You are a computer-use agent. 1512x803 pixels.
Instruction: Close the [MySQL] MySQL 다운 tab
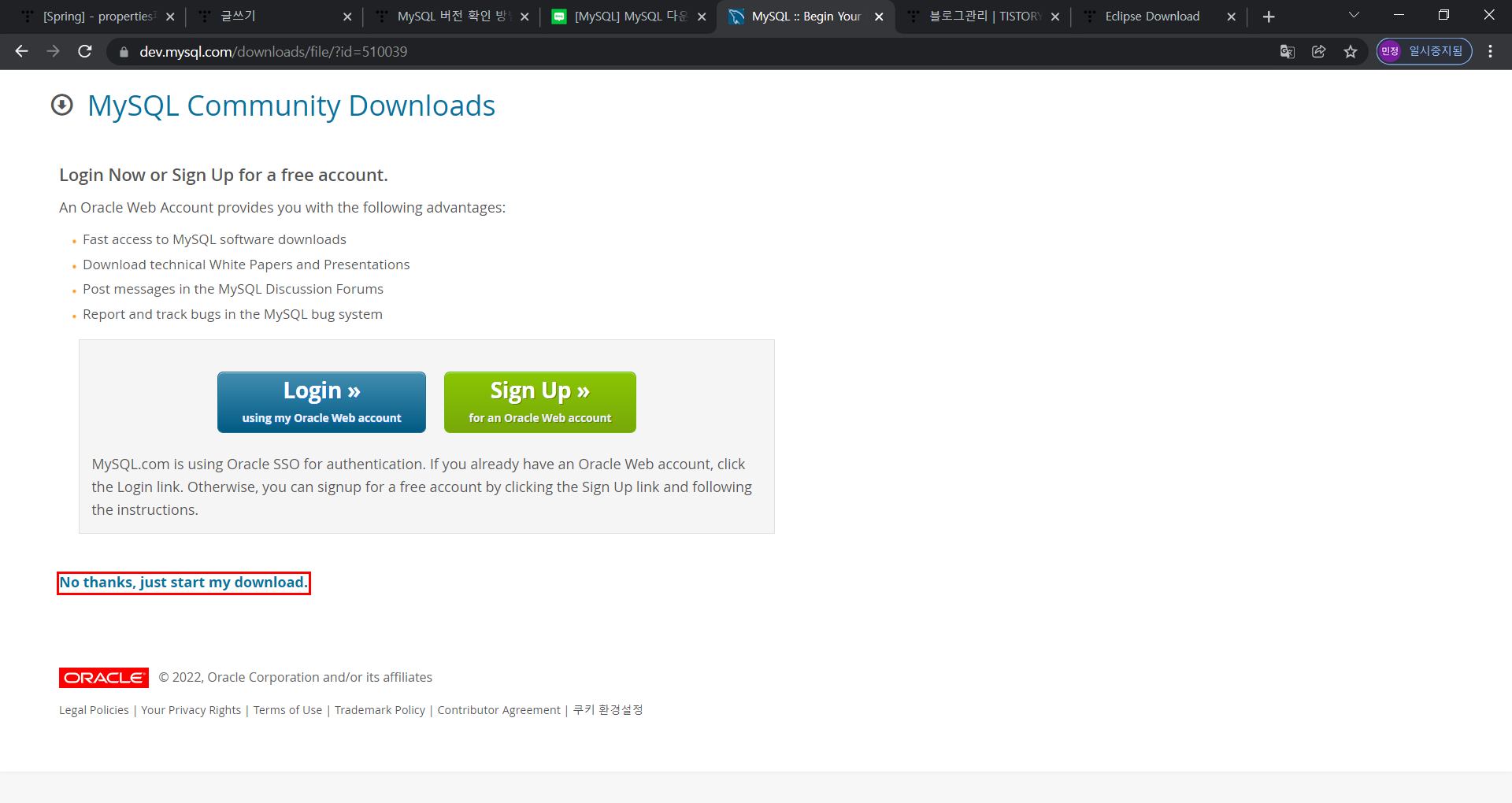[x=702, y=17]
